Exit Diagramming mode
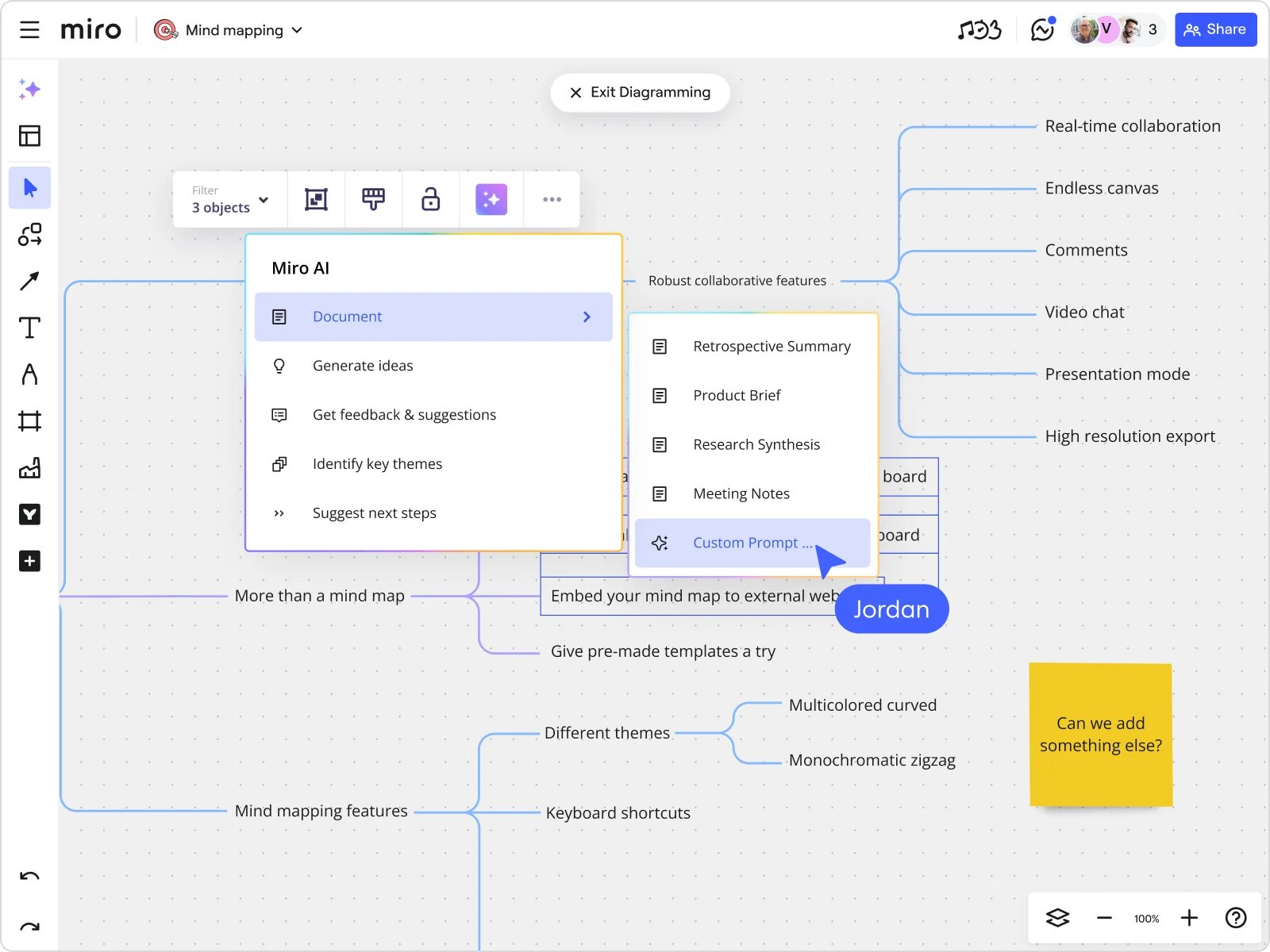Screen dimensions: 1270x952 [640, 92]
